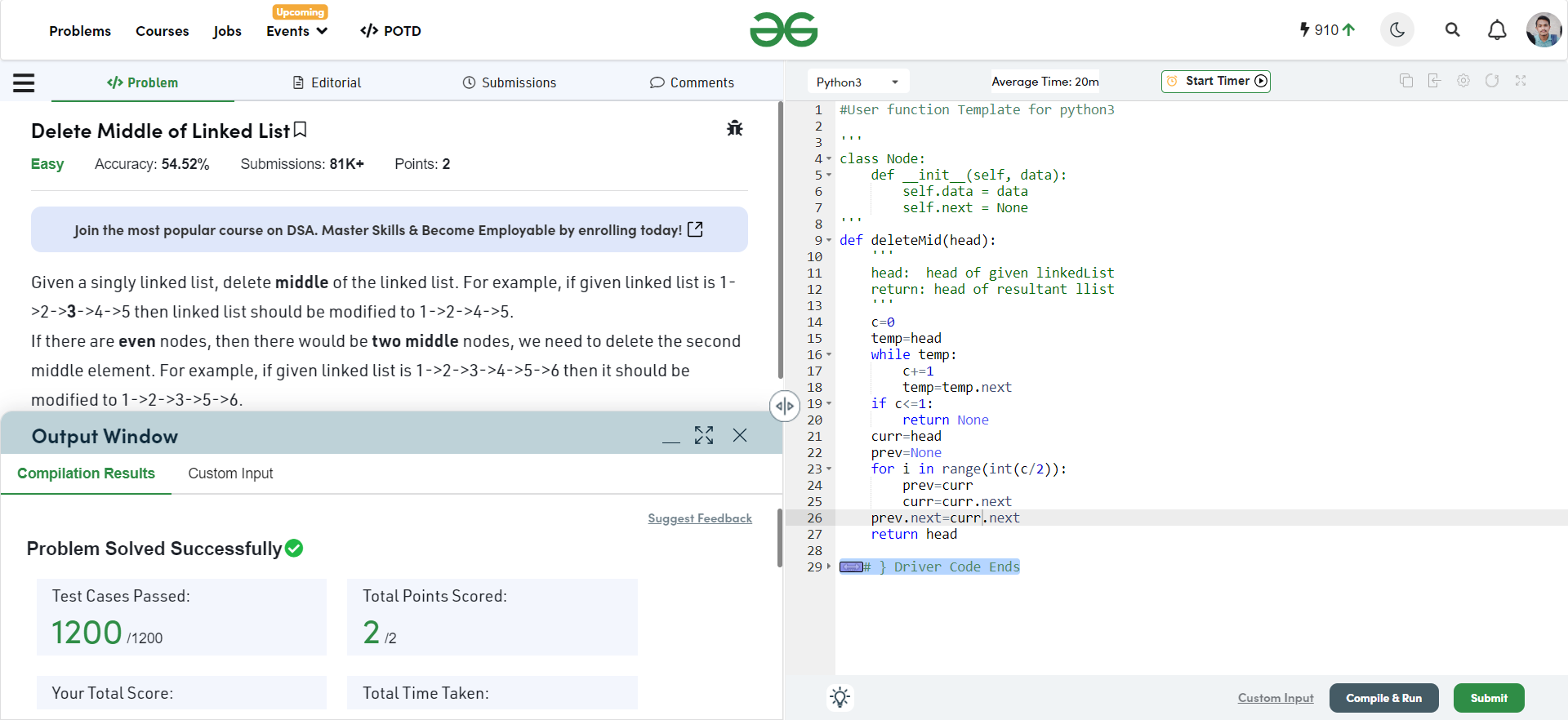Click the export code icon in editor toolbar
This screenshot has height=720, width=1568.
pos(1434,81)
